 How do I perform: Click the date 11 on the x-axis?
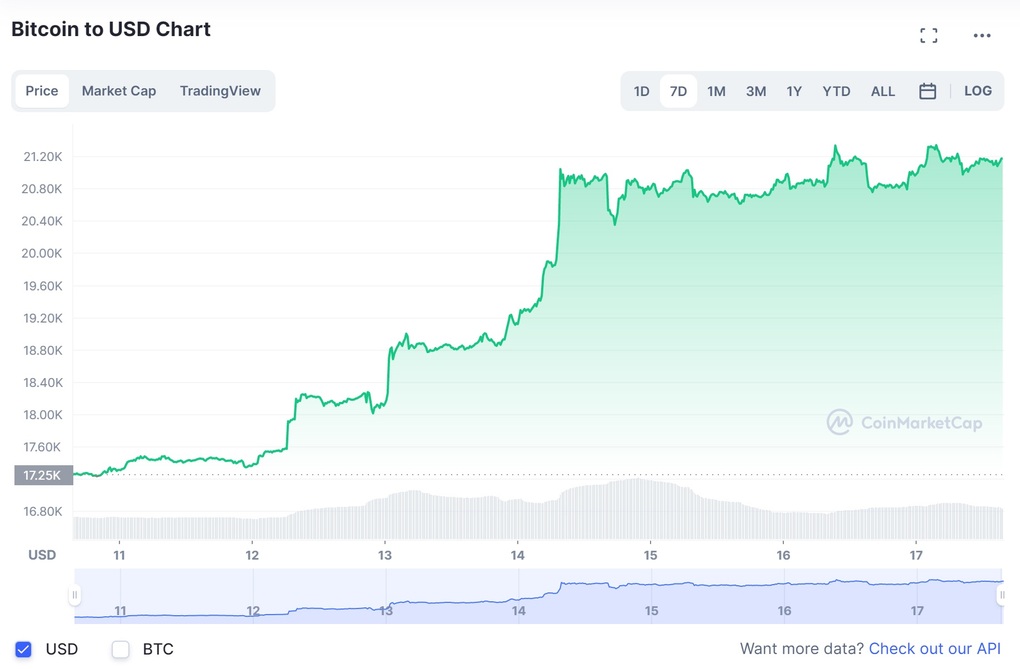click(119, 555)
